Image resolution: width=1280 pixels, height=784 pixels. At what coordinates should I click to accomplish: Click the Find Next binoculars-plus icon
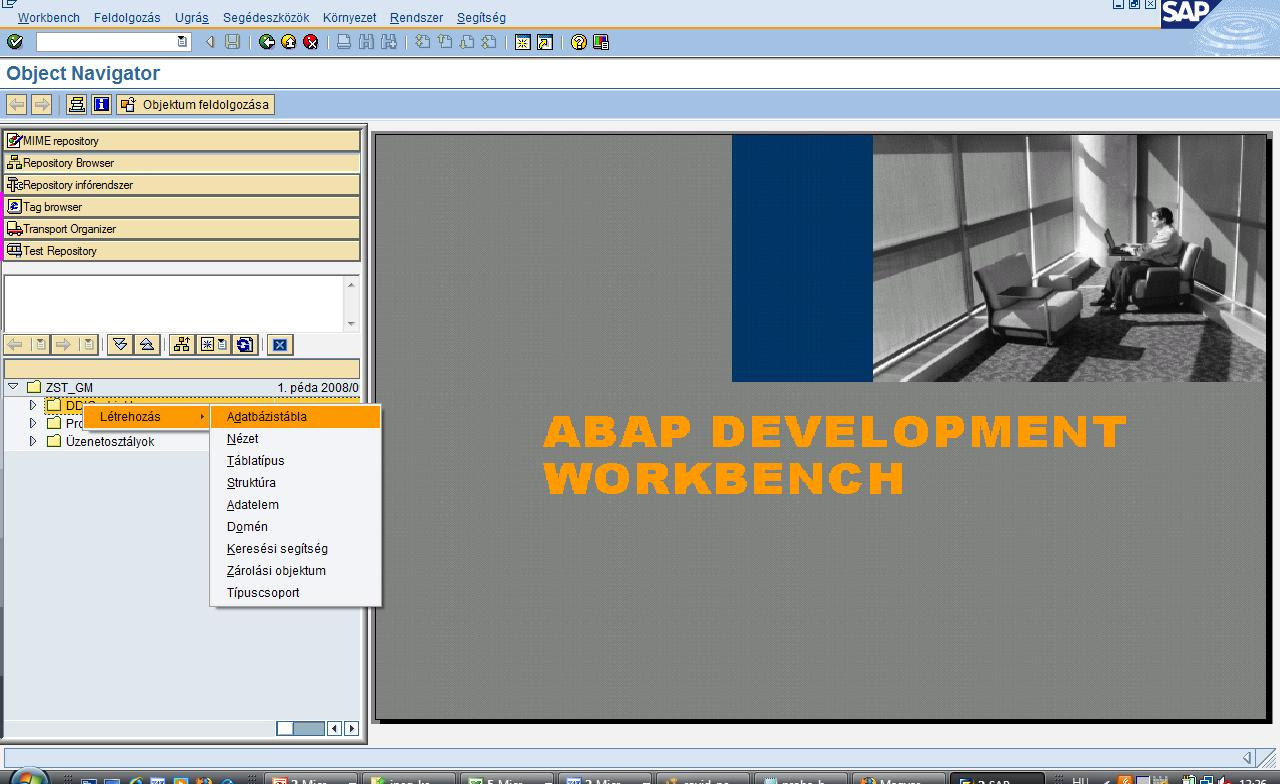pyautogui.click(x=389, y=42)
